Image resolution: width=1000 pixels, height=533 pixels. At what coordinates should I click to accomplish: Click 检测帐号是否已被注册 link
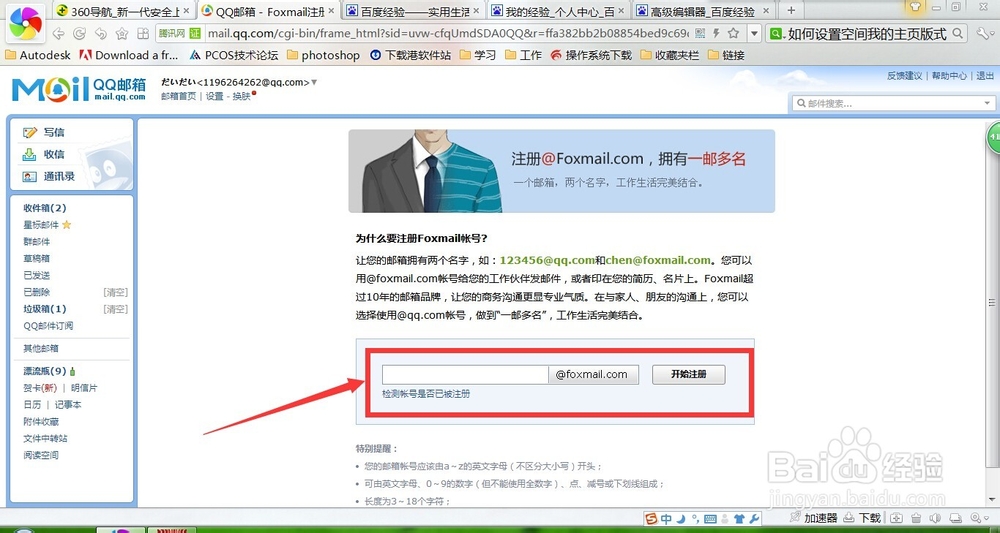tap(426, 394)
